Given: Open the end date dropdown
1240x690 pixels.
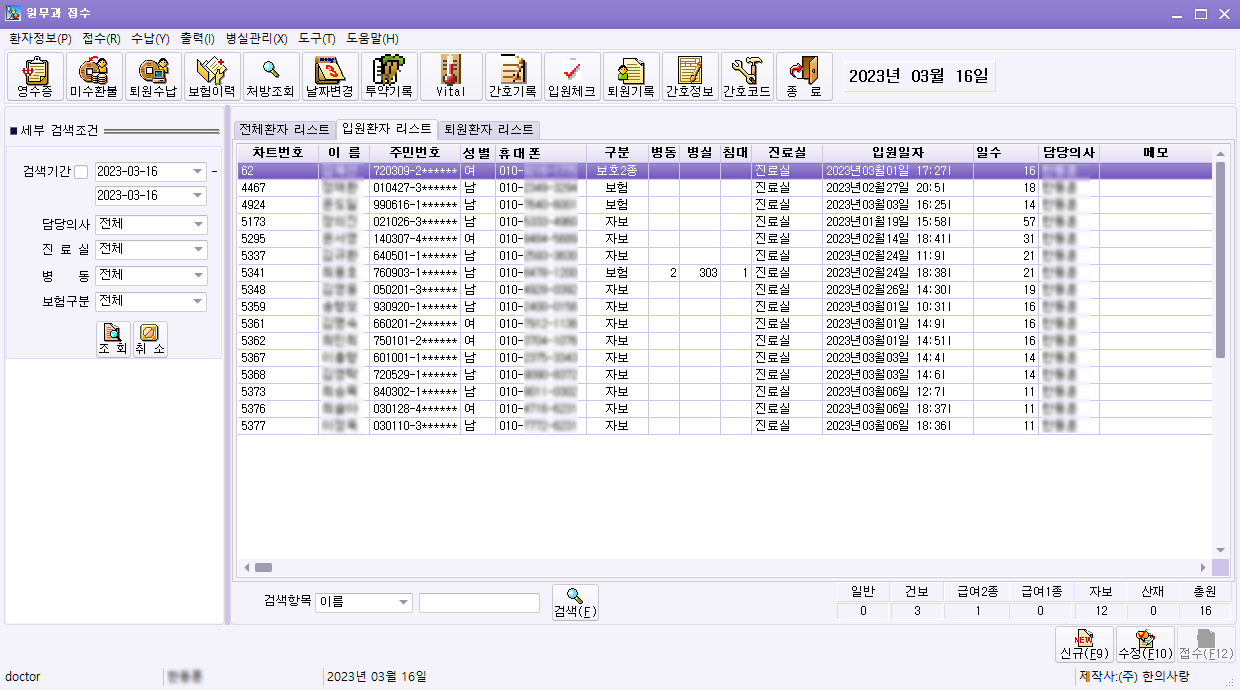Looking at the screenshot, I should 198,195.
